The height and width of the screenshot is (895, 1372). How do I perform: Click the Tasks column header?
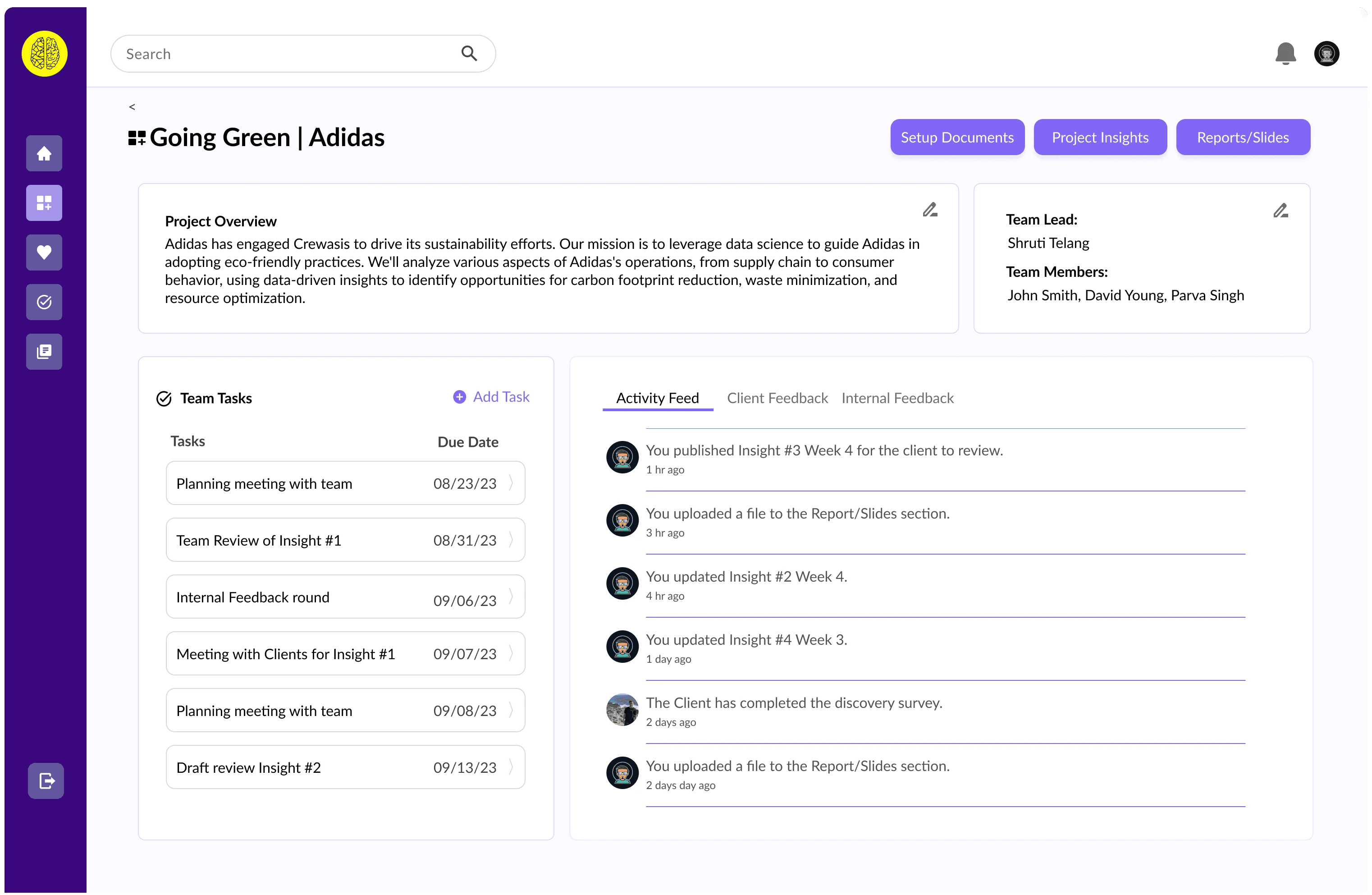(188, 441)
